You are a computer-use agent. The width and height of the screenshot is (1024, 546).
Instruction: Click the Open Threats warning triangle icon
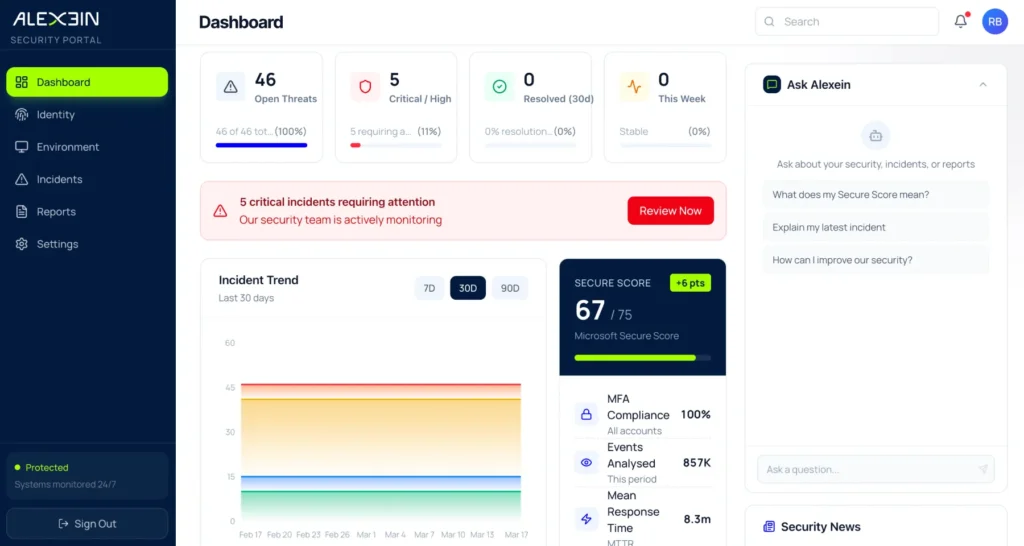(231, 87)
